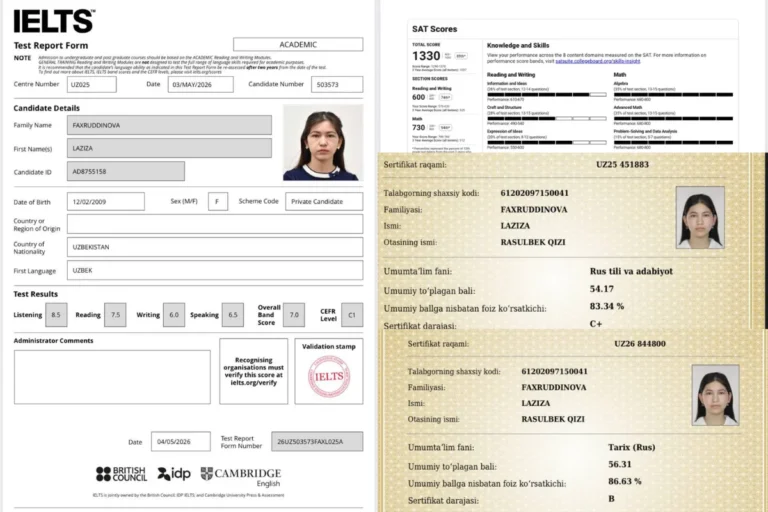Click certificate number UZ25 451883
This screenshot has width=768, height=512.
622,165
